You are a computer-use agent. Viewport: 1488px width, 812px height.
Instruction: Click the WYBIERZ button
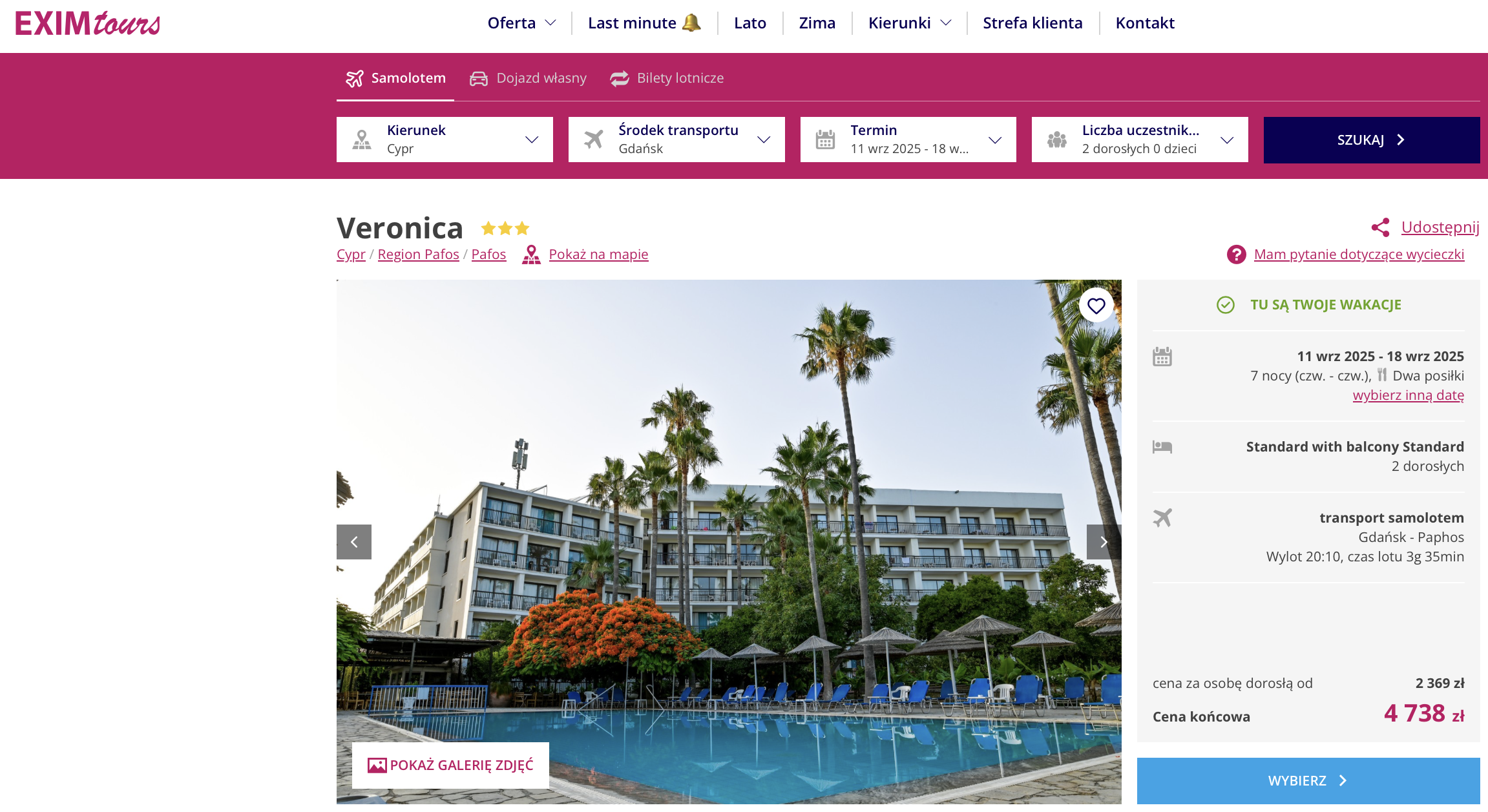tap(1308, 781)
